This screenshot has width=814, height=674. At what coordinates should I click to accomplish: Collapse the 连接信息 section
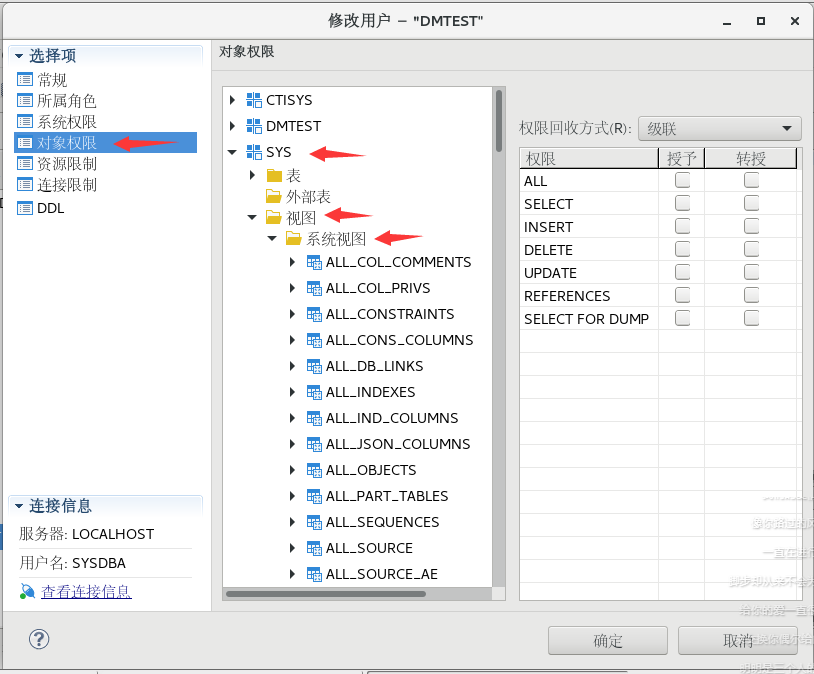[x=19, y=506]
